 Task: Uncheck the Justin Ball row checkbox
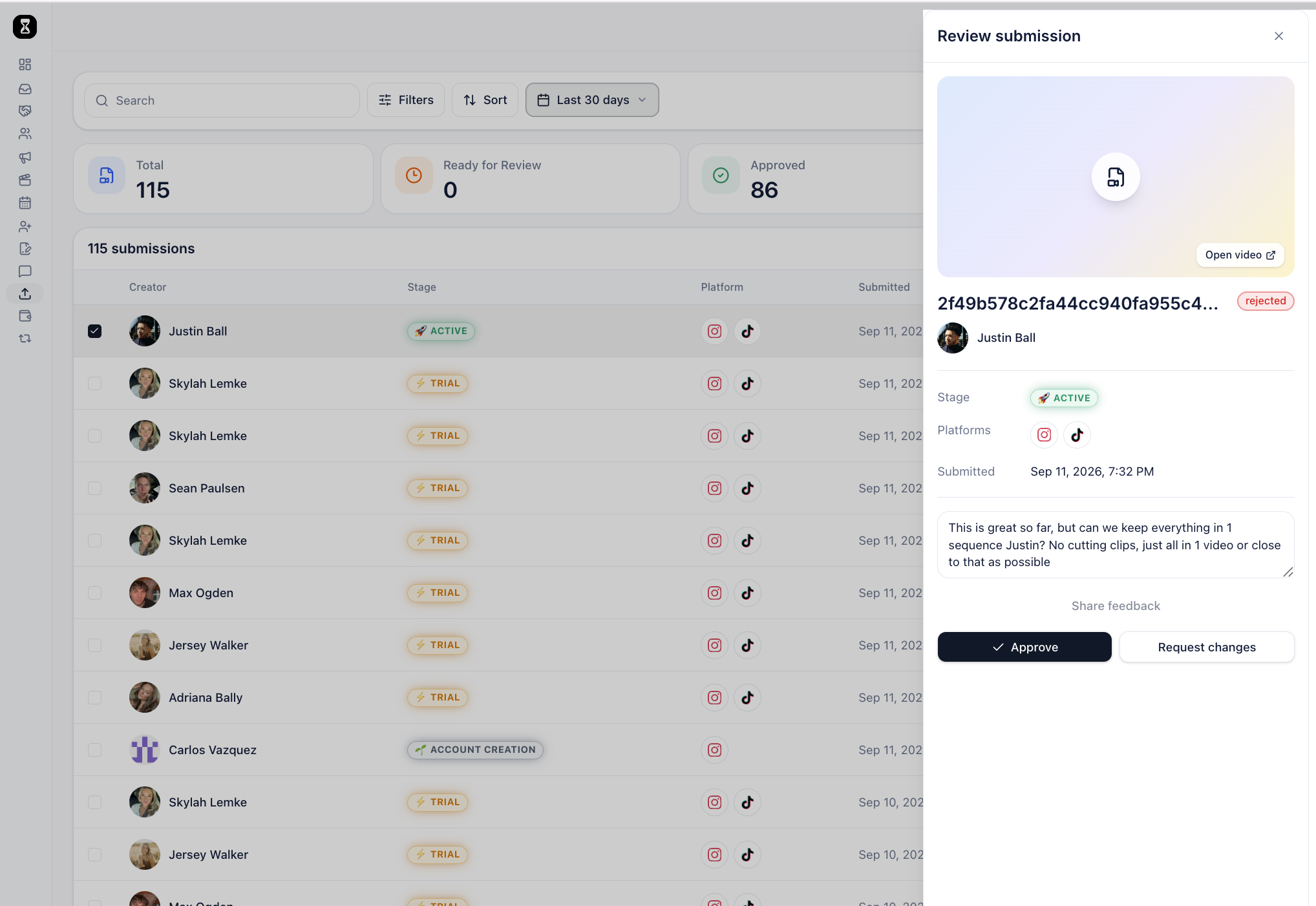(x=95, y=331)
